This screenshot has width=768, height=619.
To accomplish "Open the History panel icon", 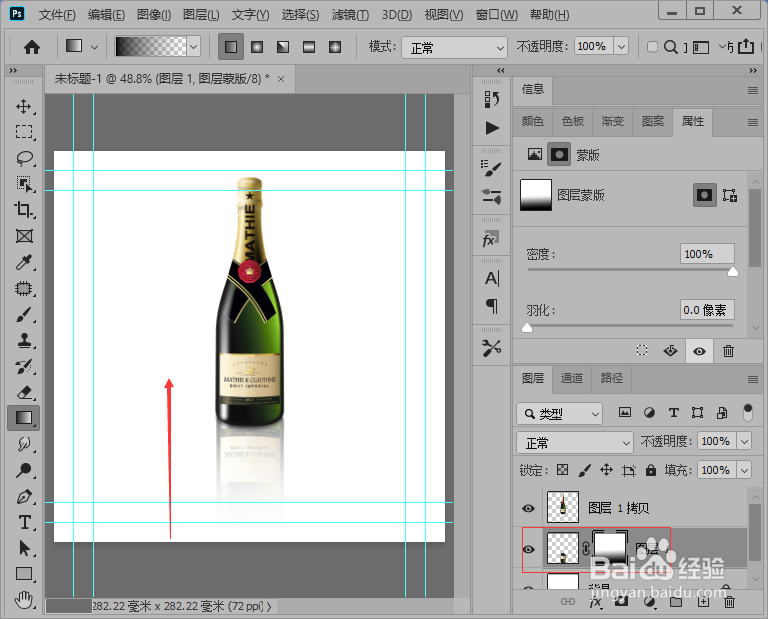I will [x=491, y=99].
